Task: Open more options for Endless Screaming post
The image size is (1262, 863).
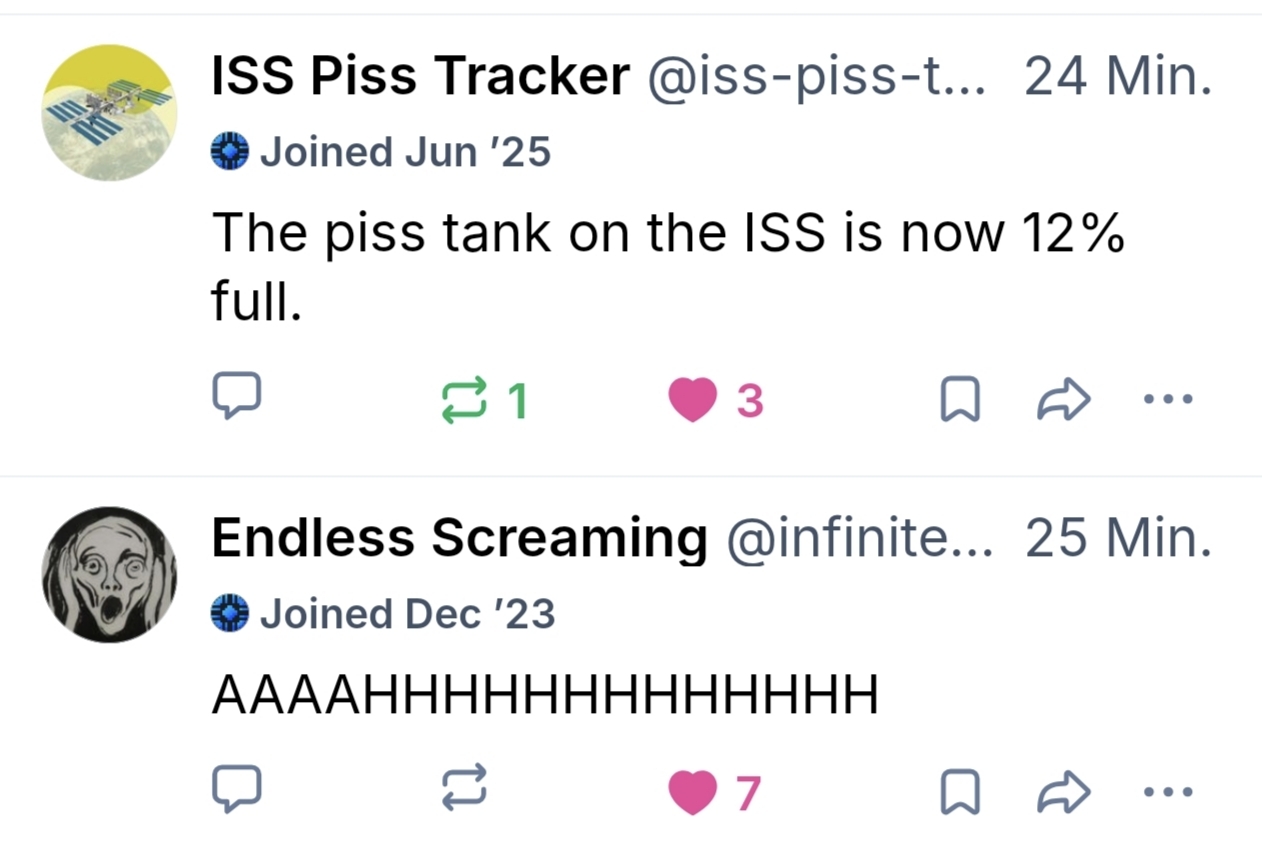Action: (x=1167, y=791)
